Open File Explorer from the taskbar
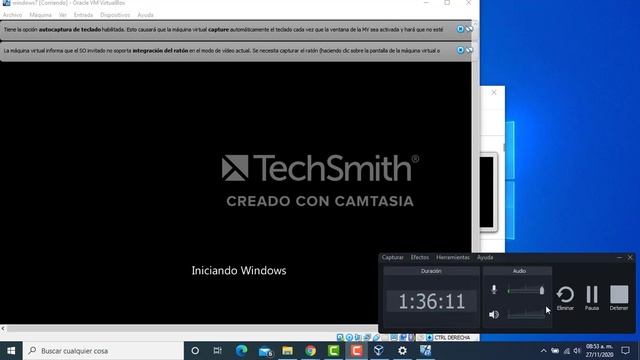The width and height of the screenshot is (640, 360). click(x=287, y=351)
